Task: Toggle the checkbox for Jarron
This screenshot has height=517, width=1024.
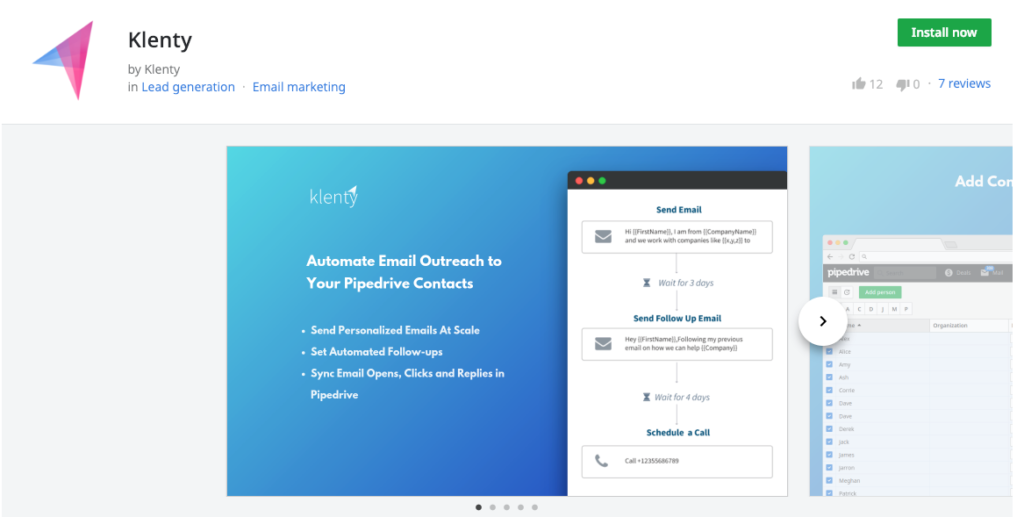Action: [x=829, y=467]
